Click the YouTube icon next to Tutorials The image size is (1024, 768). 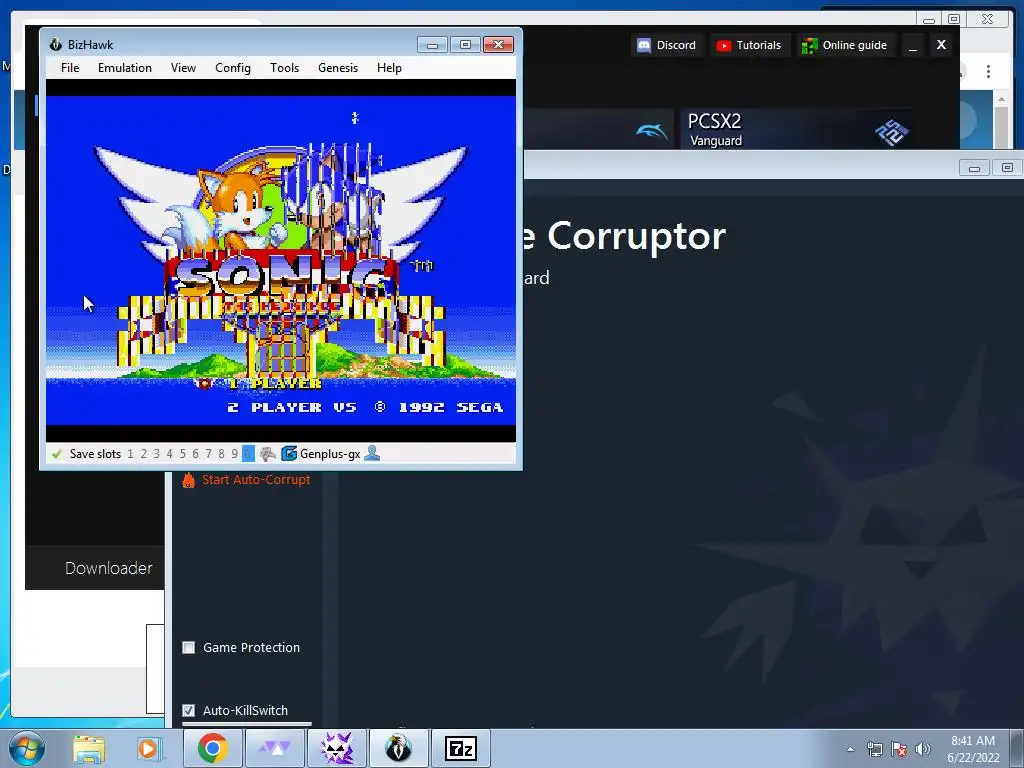(x=724, y=46)
